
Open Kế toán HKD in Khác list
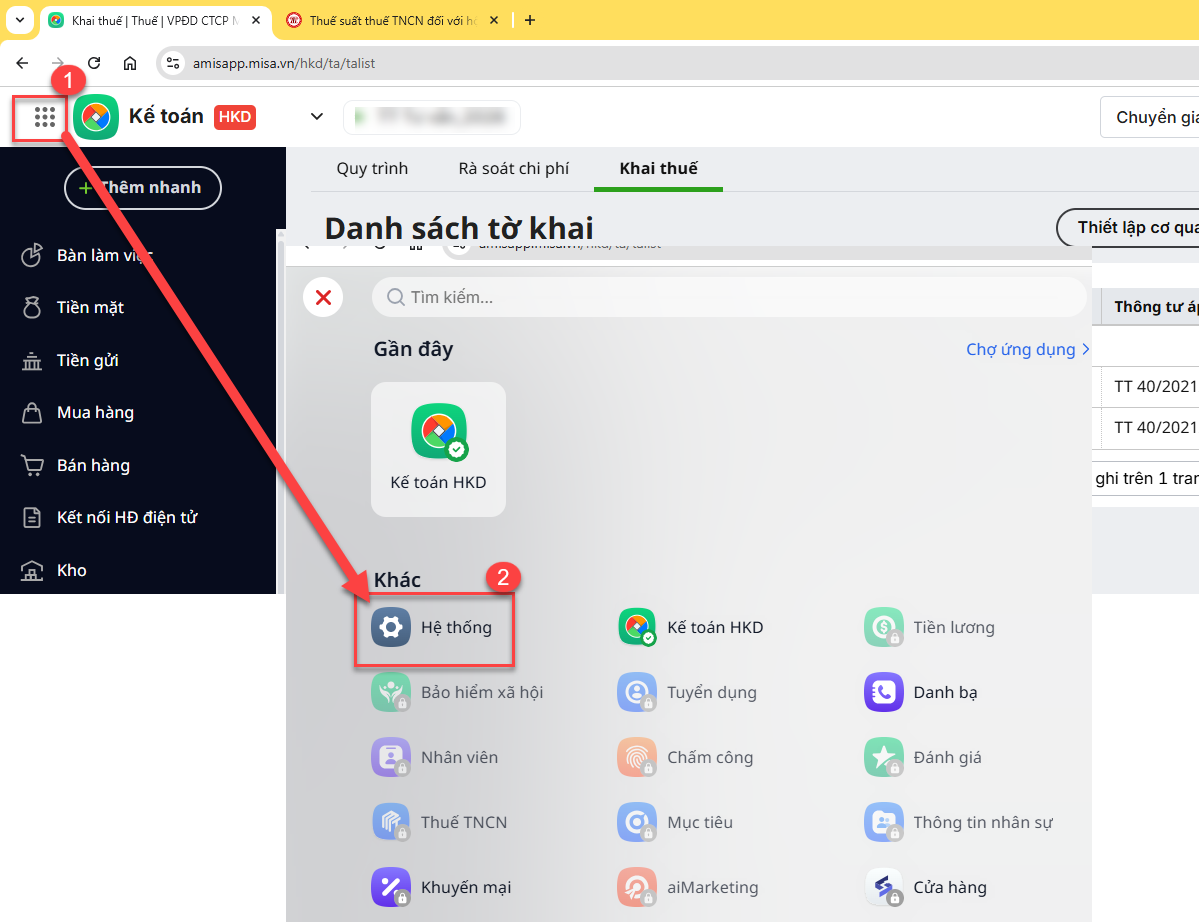[690, 628]
